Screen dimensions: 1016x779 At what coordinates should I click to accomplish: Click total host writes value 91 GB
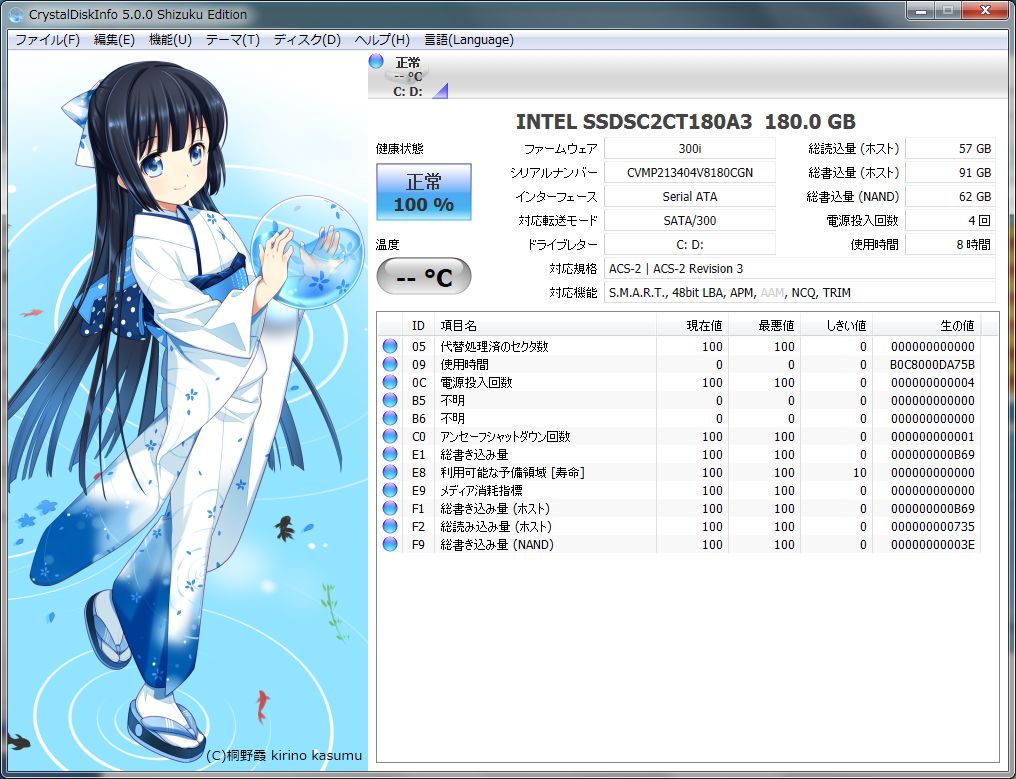(950, 172)
